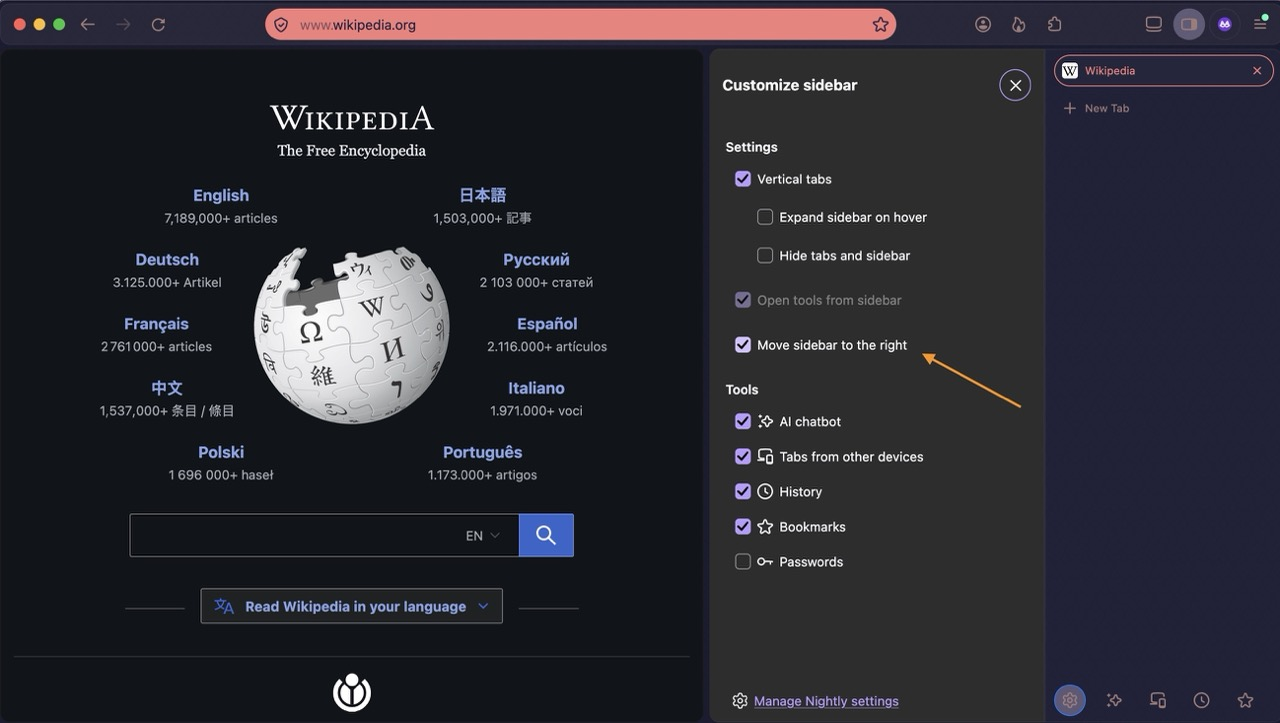The height and width of the screenshot is (723, 1280).
Task: Click the tab view icon in toolbar
Action: click(x=1153, y=25)
